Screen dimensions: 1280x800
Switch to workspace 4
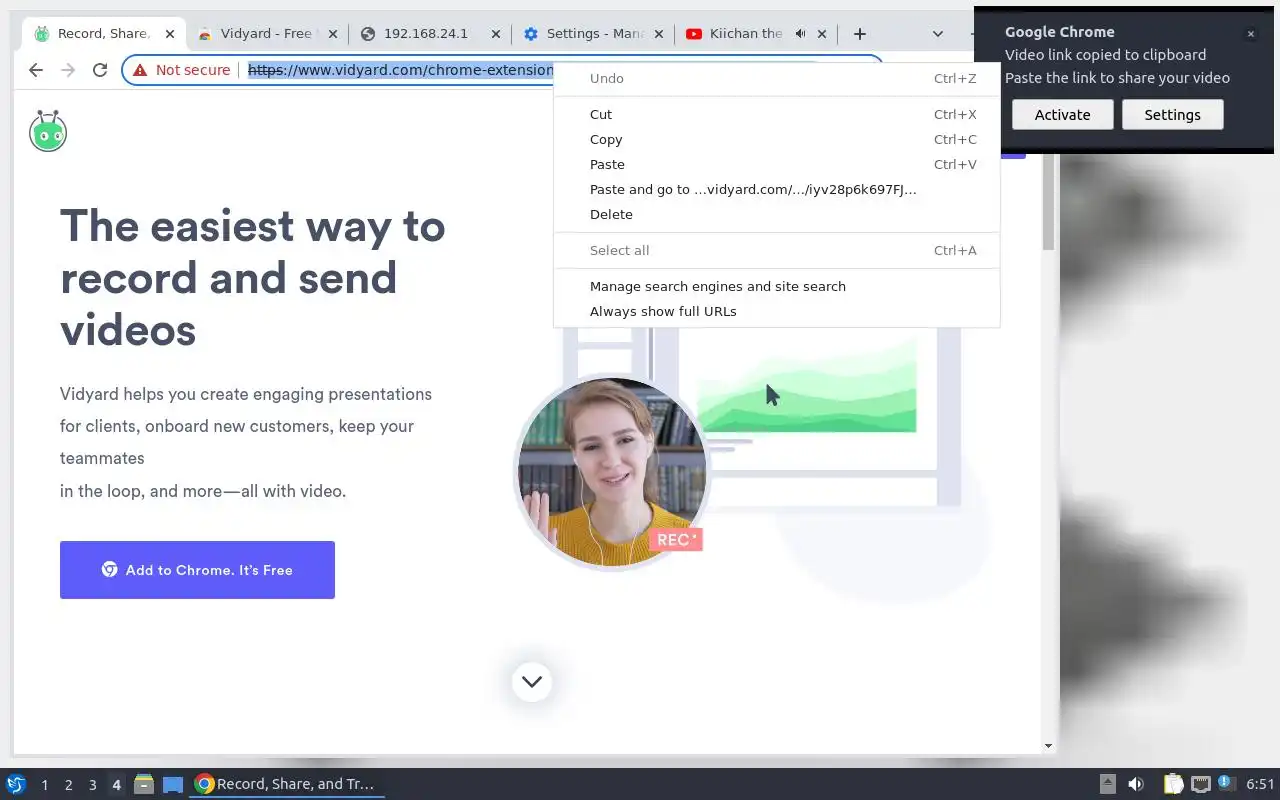pyautogui.click(x=116, y=785)
